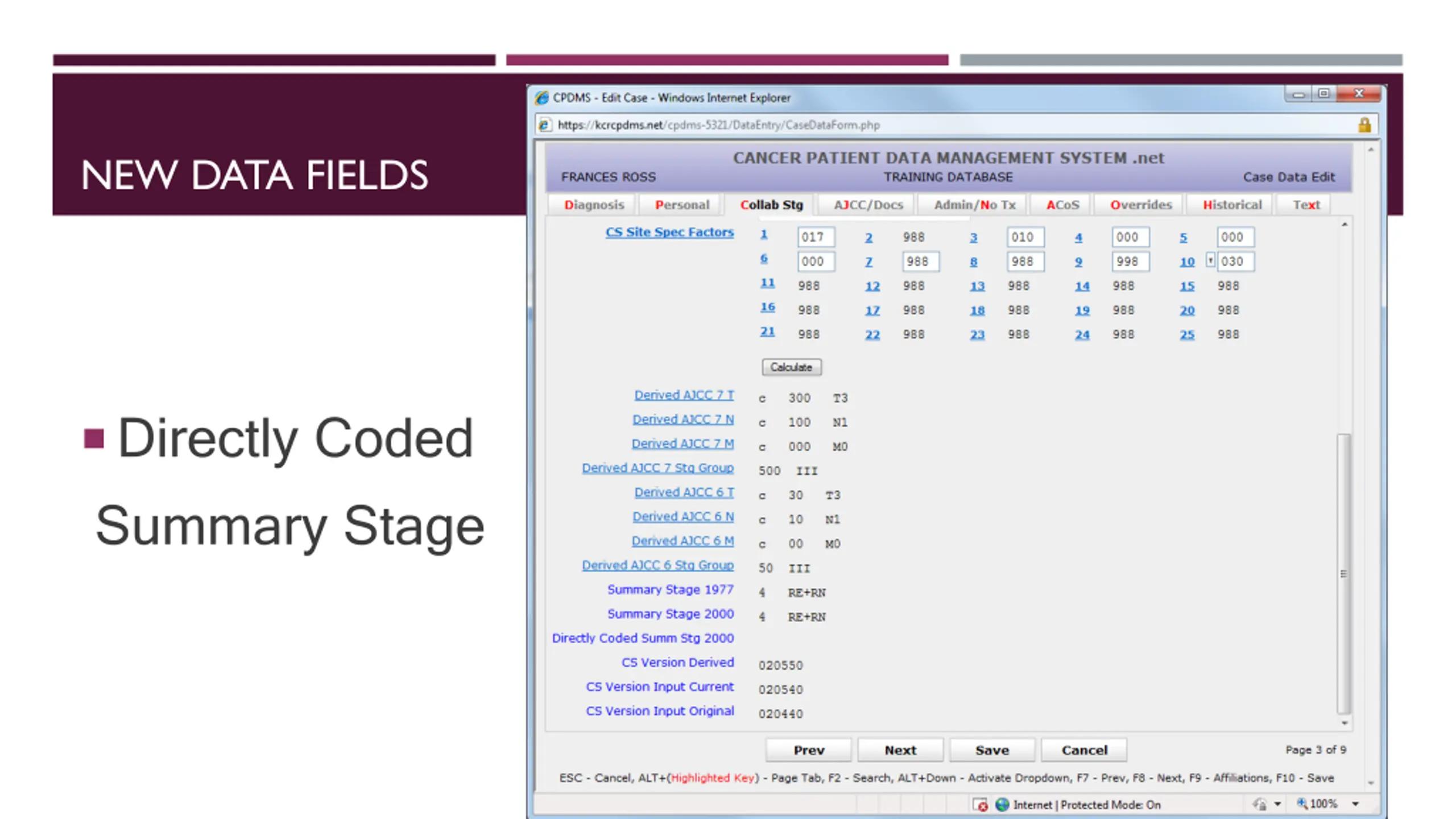Open the Derived AJCC 6 T link

(x=684, y=492)
